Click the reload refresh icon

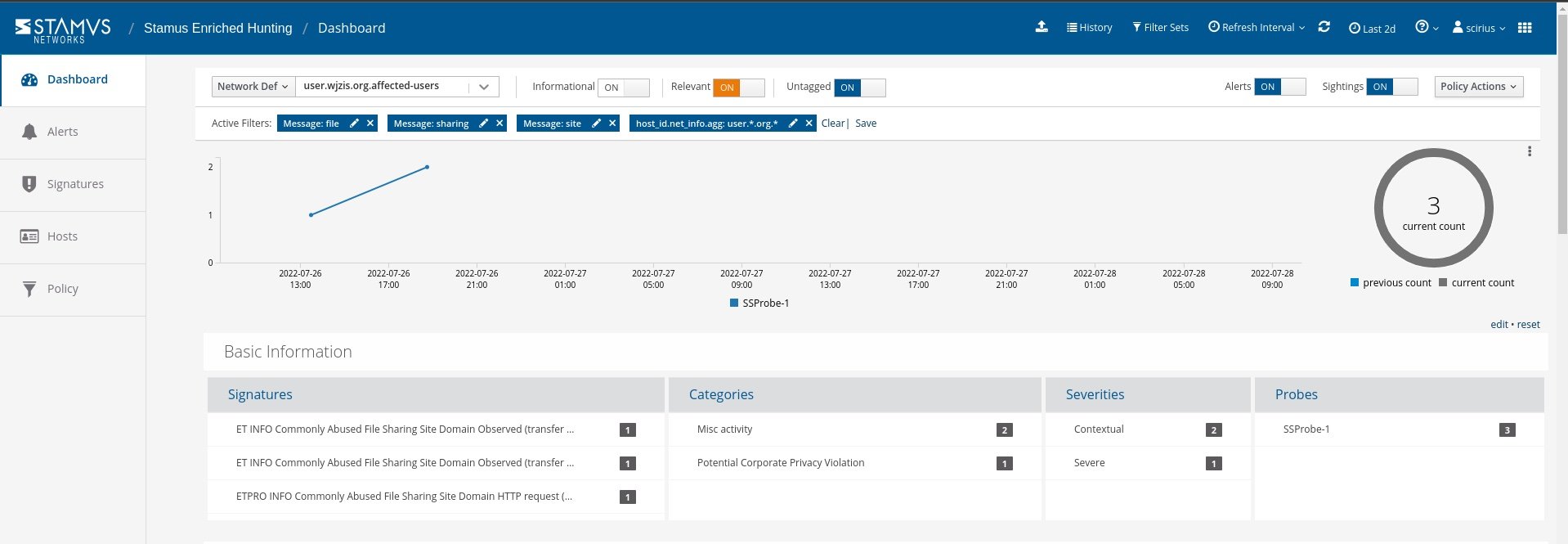[x=1324, y=27]
